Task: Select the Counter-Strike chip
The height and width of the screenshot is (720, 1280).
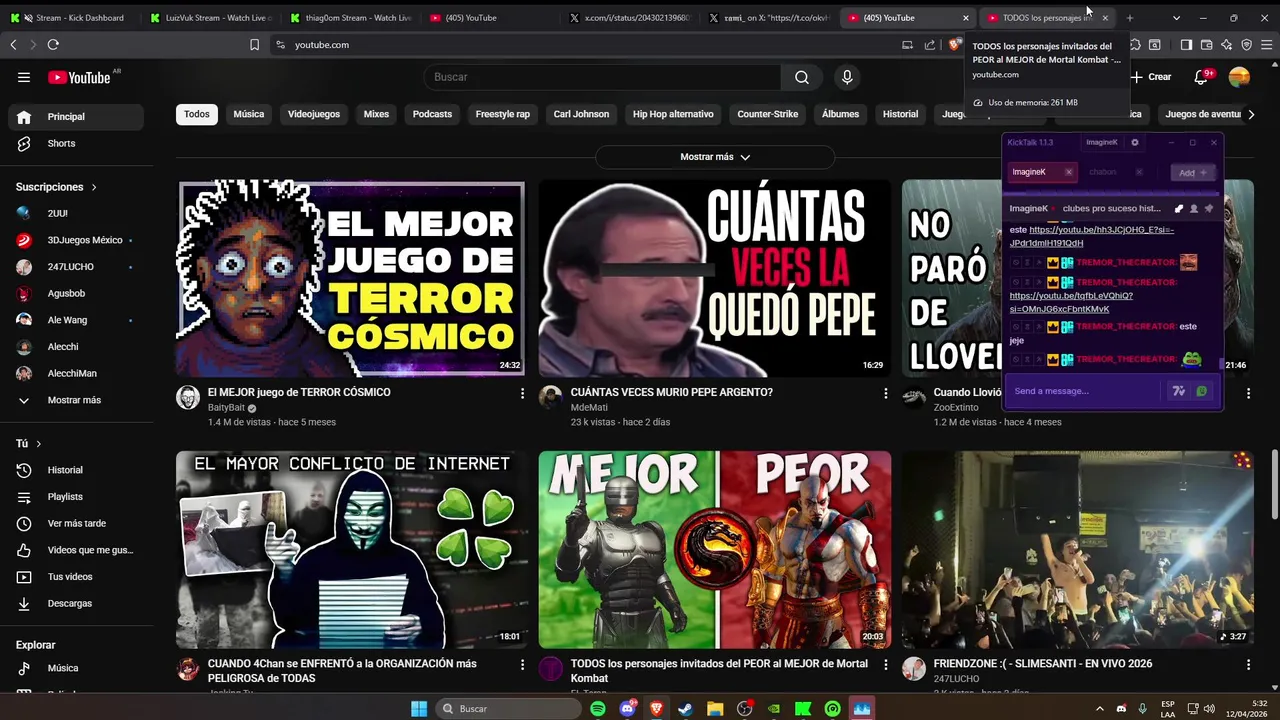Action: pos(768,114)
